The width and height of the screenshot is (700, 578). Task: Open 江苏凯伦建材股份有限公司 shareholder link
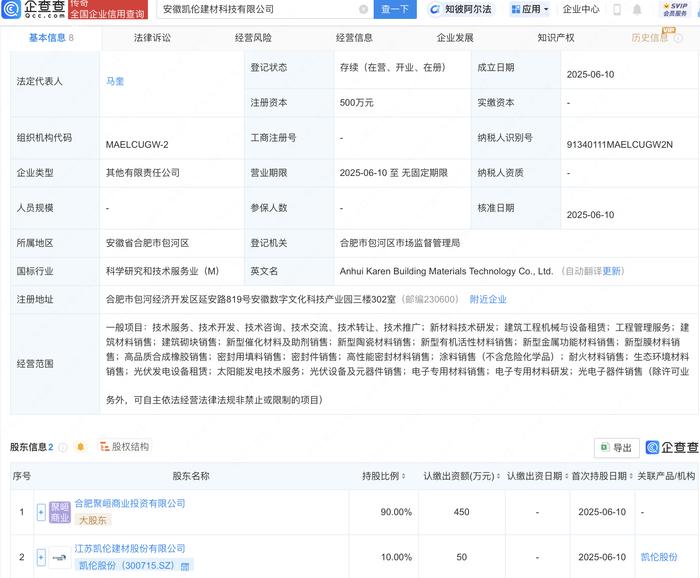point(130,549)
